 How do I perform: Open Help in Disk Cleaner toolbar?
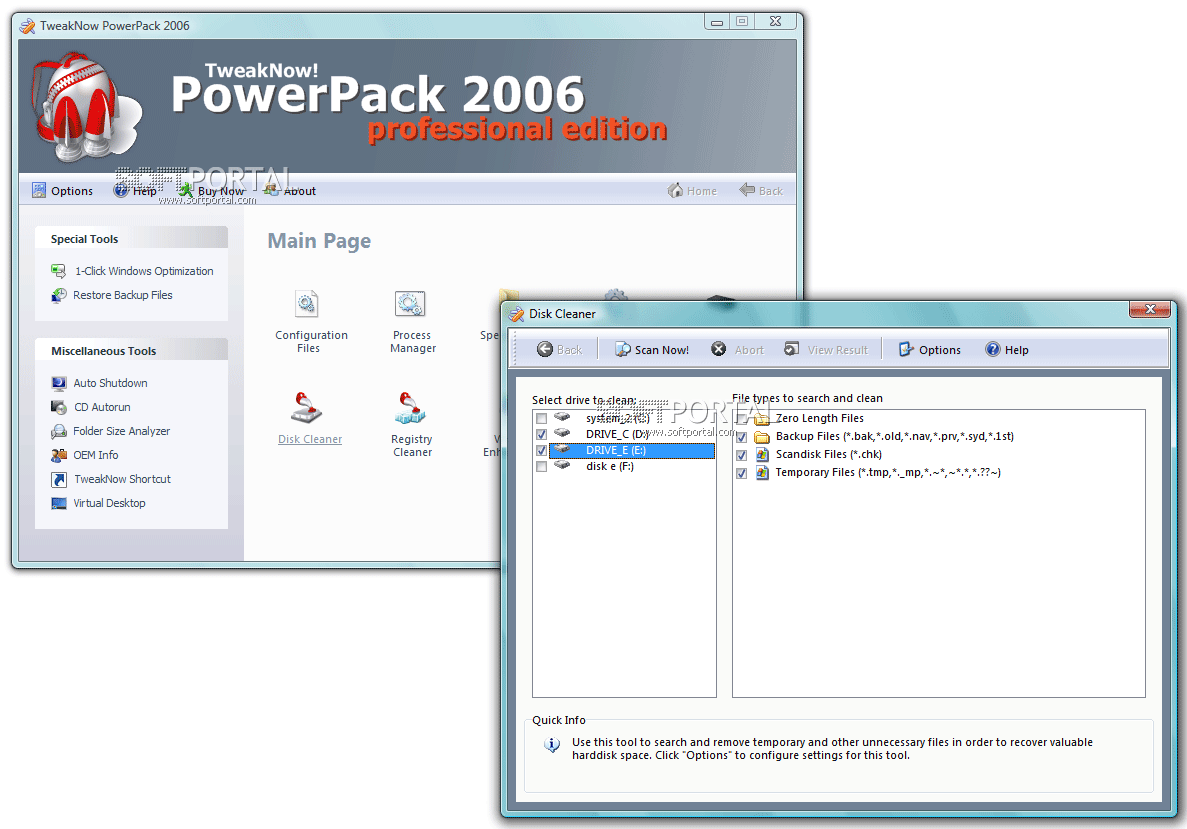[x=1007, y=350]
